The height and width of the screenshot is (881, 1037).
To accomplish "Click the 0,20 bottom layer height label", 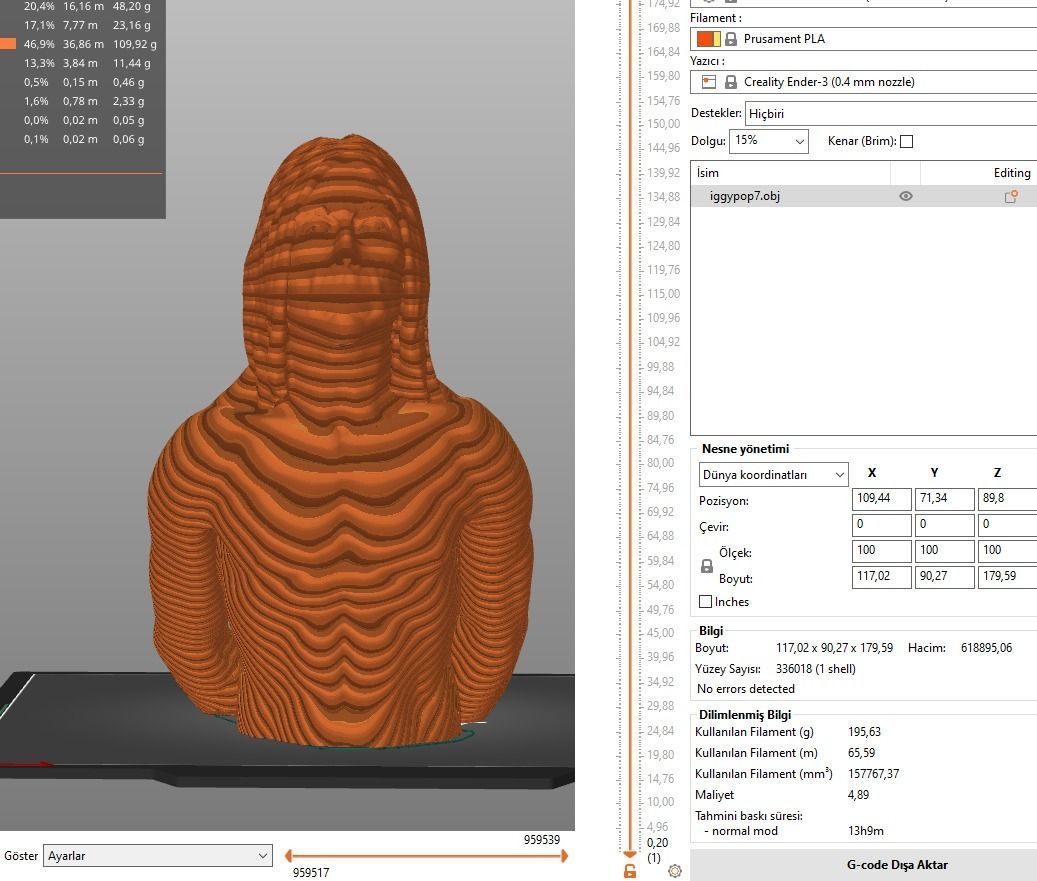I will coord(657,843).
